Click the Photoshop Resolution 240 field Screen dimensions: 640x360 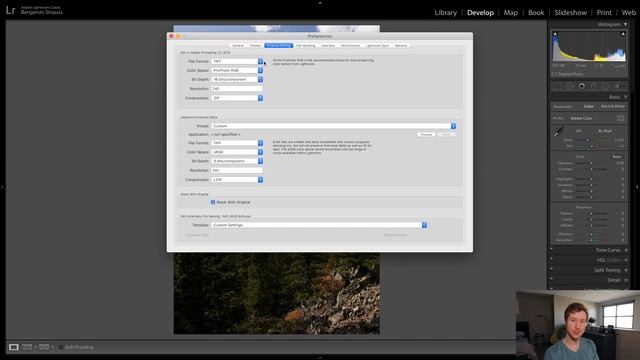click(237, 89)
